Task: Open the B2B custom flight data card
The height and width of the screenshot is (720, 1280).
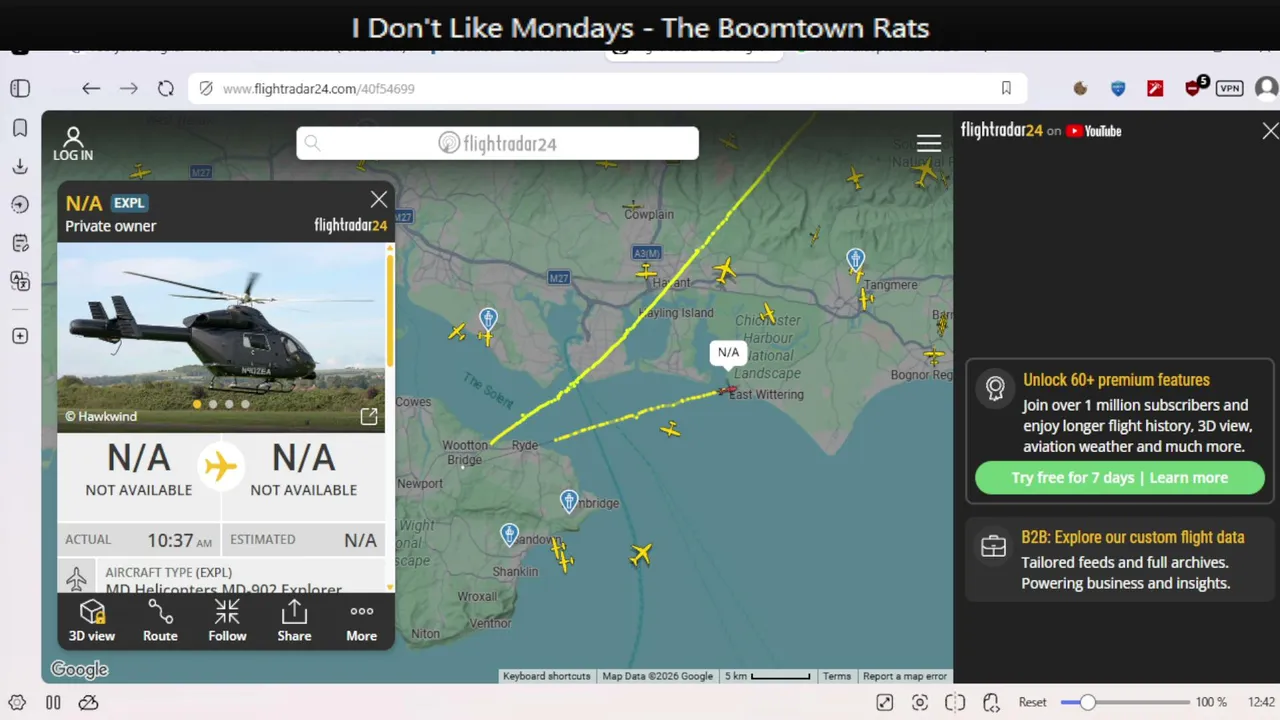Action: click(x=1120, y=560)
